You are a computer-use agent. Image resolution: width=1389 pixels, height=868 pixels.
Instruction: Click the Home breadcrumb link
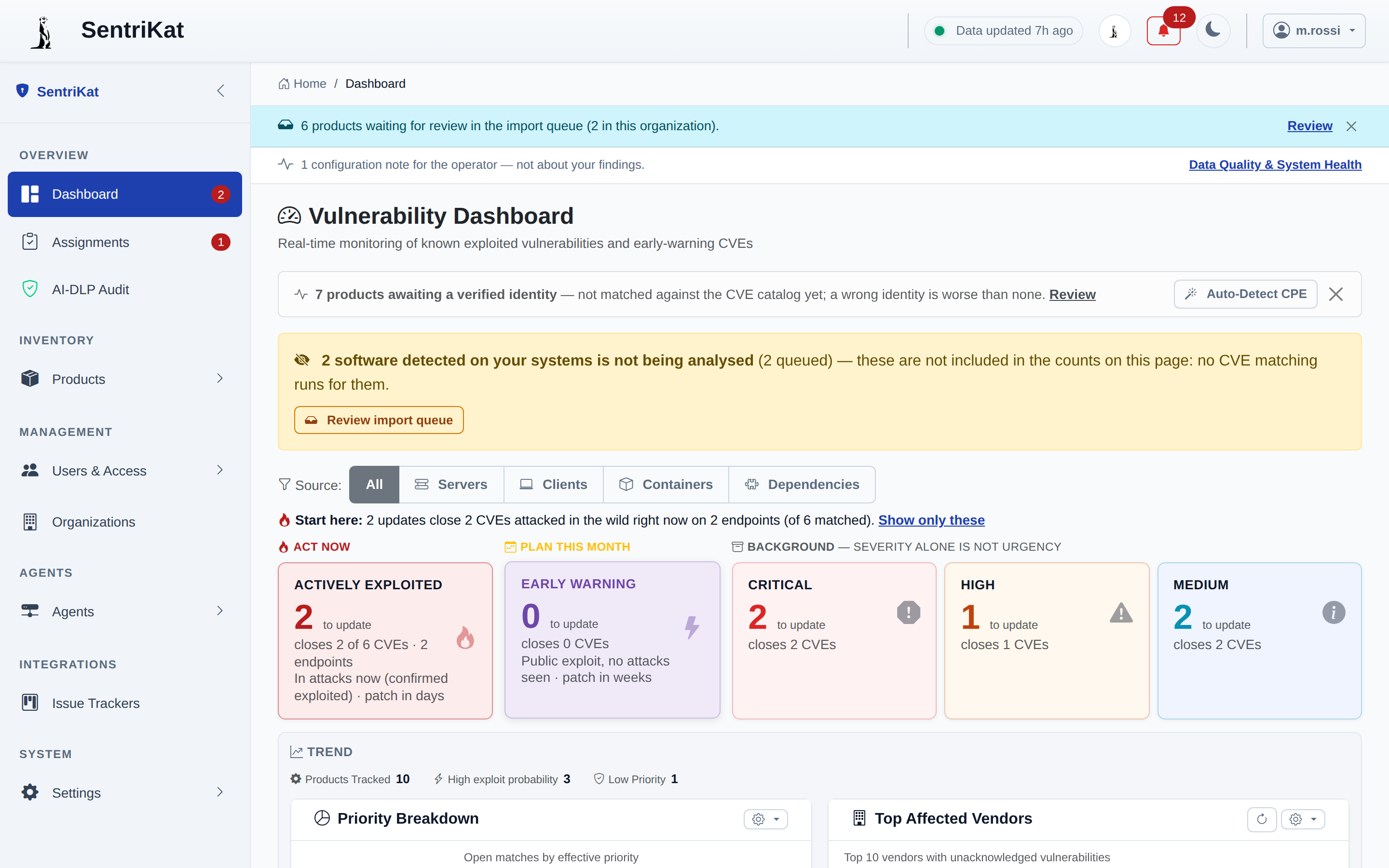(302, 84)
